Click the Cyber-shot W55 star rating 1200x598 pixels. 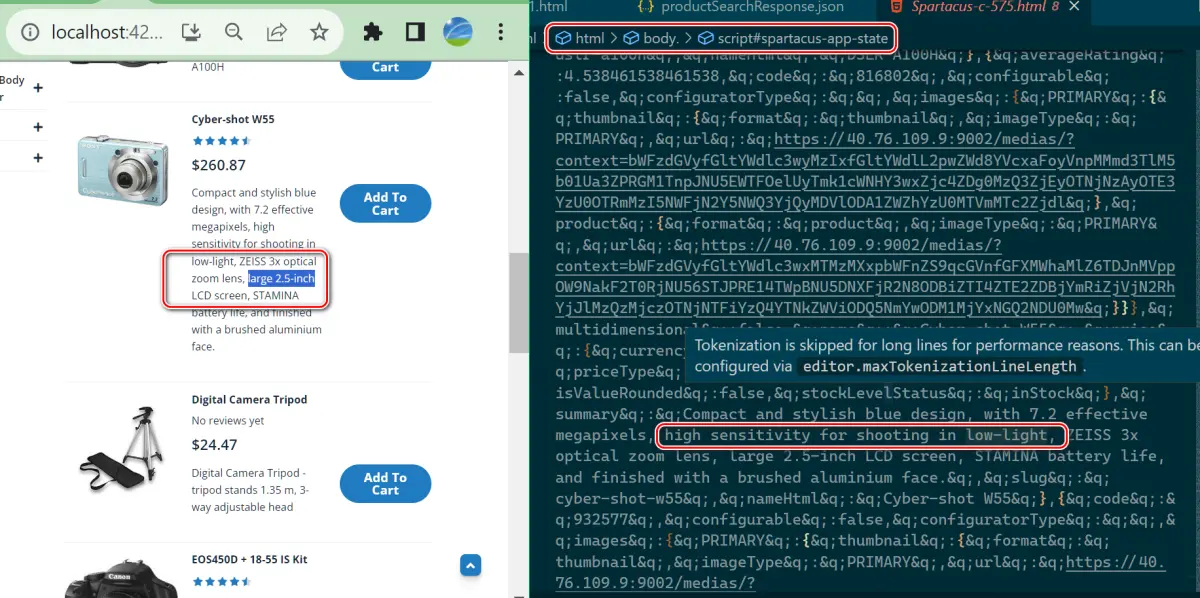[222, 141]
